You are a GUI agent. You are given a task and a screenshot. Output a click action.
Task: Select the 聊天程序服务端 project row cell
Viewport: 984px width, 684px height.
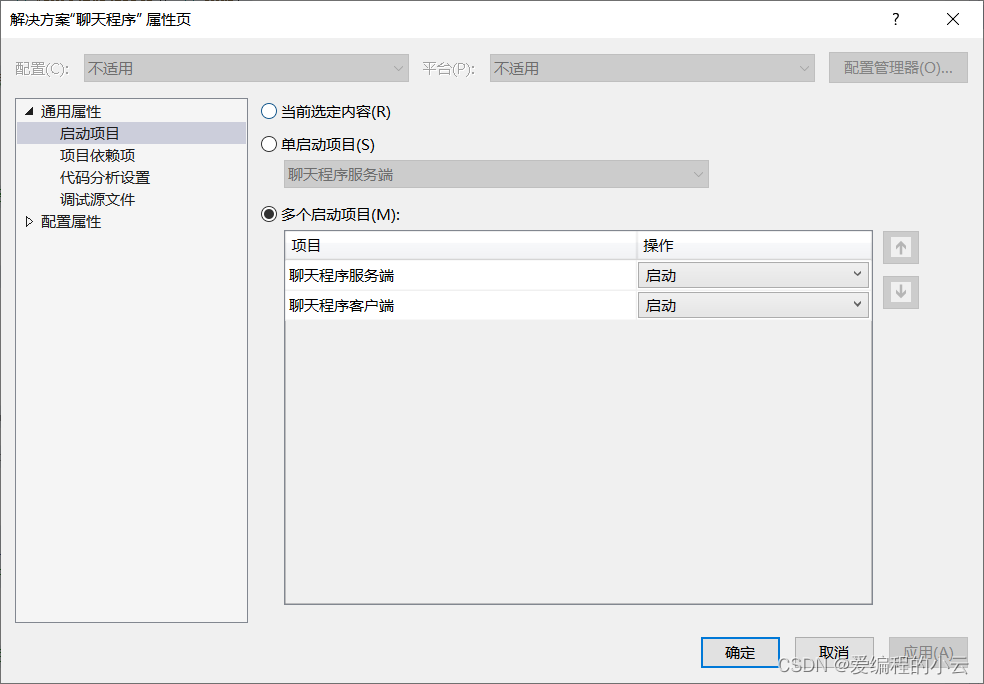(x=461, y=275)
